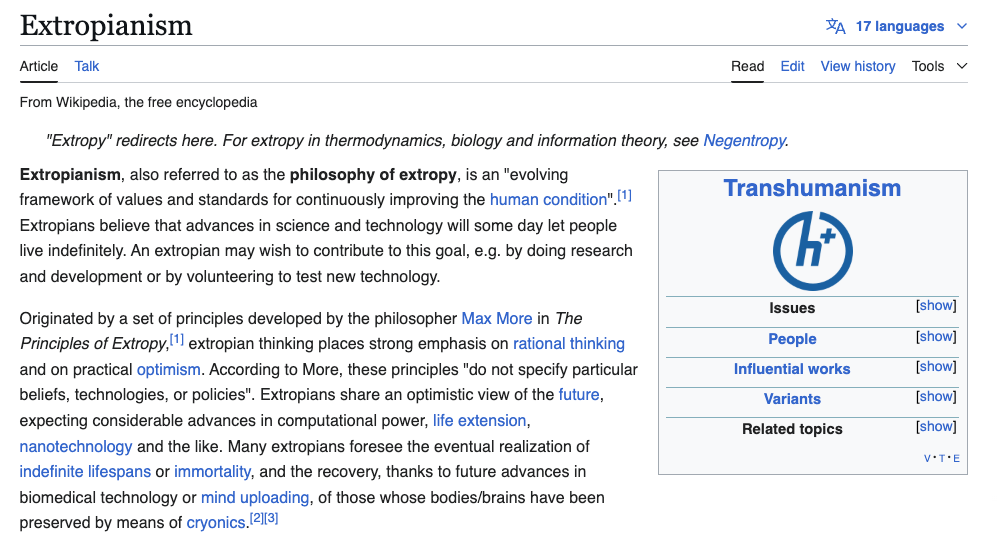Follow the rational thinking link

(x=569, y=344)
